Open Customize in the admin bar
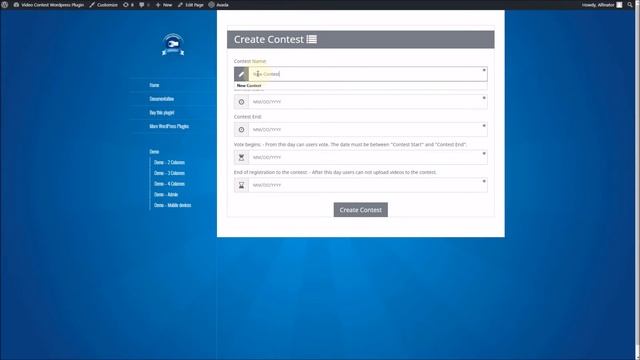The image size is (640, 360). tap(104, 5)
